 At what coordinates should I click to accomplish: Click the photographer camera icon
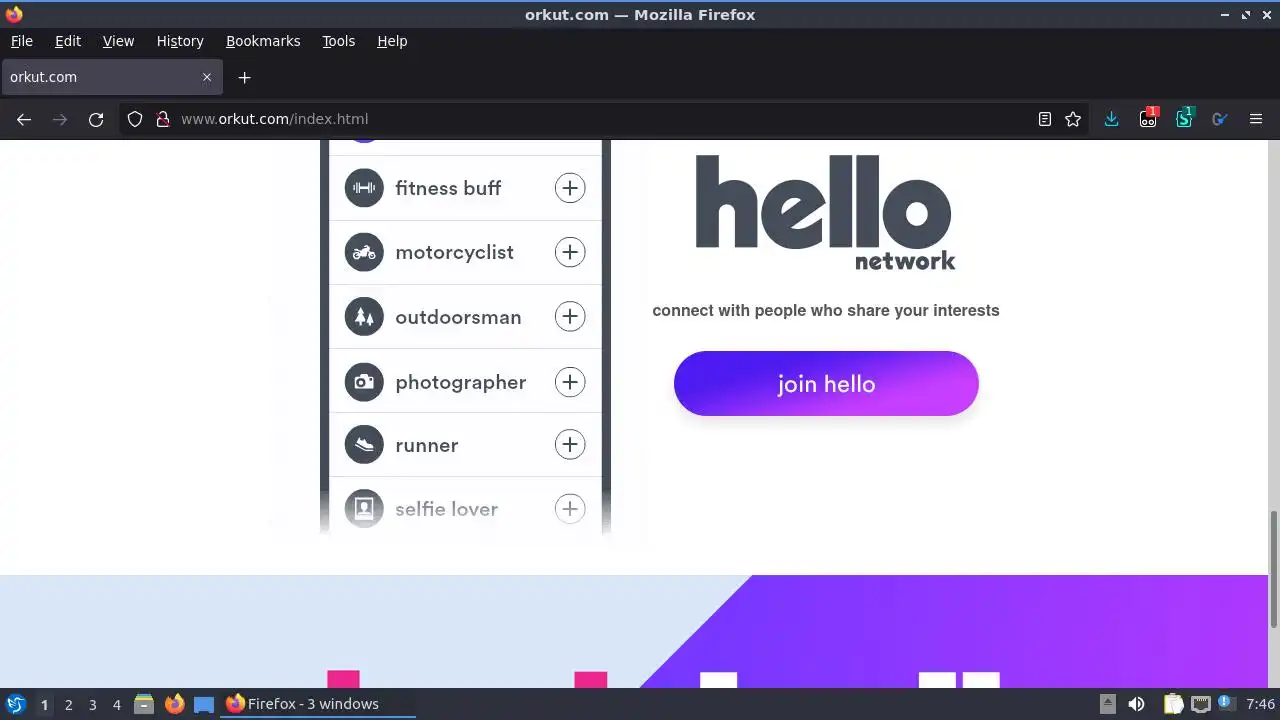364,382
